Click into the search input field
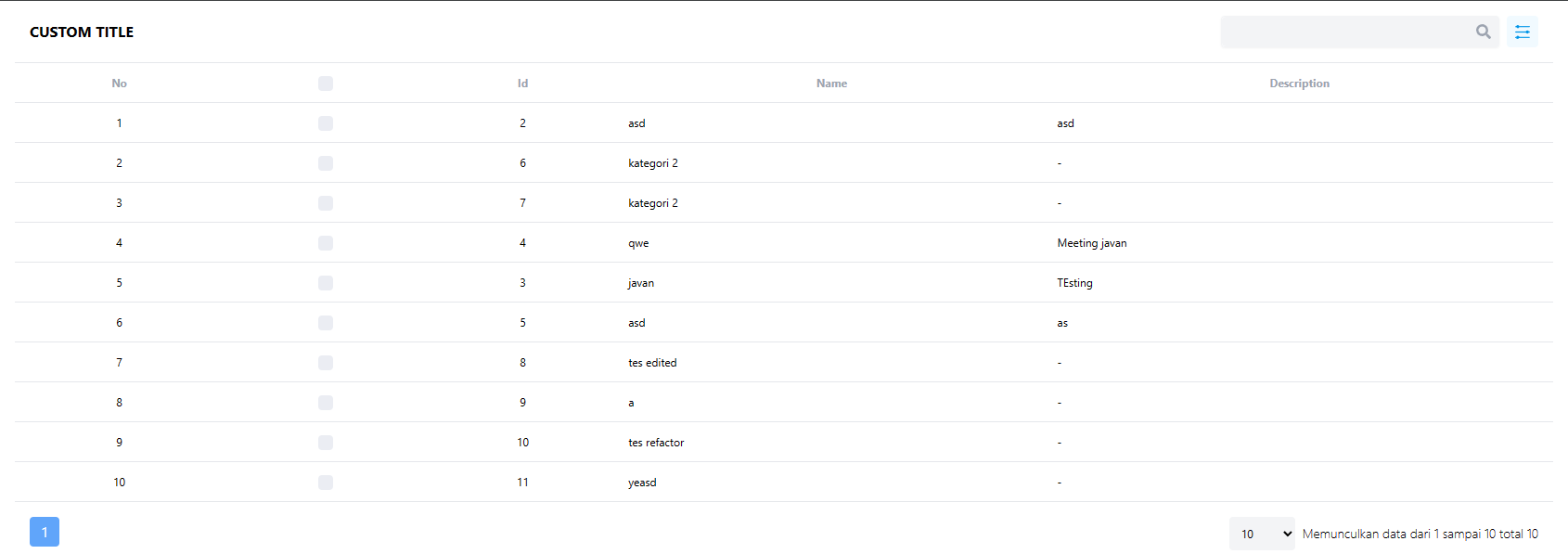The image size is (1568, 554). coord(1345,32)
